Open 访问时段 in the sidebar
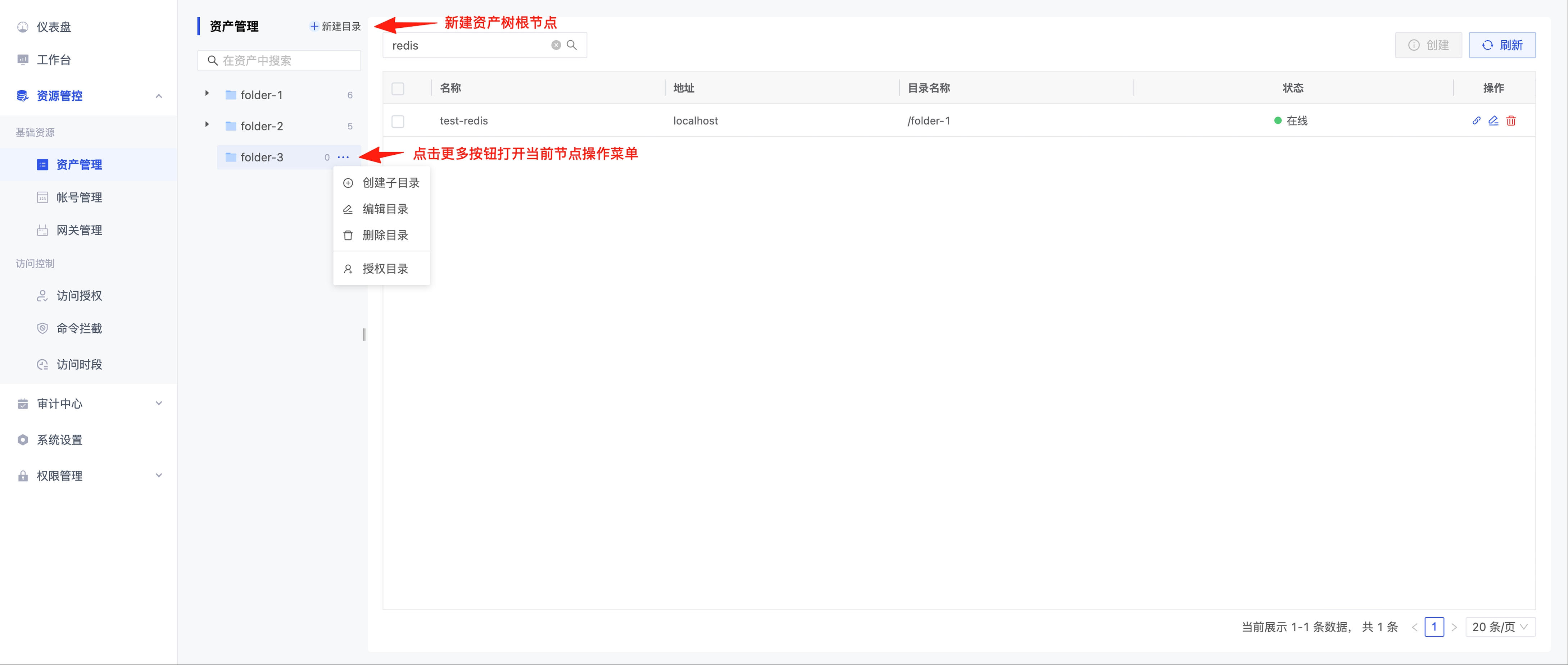1568x665 pixels. point(88,364)
